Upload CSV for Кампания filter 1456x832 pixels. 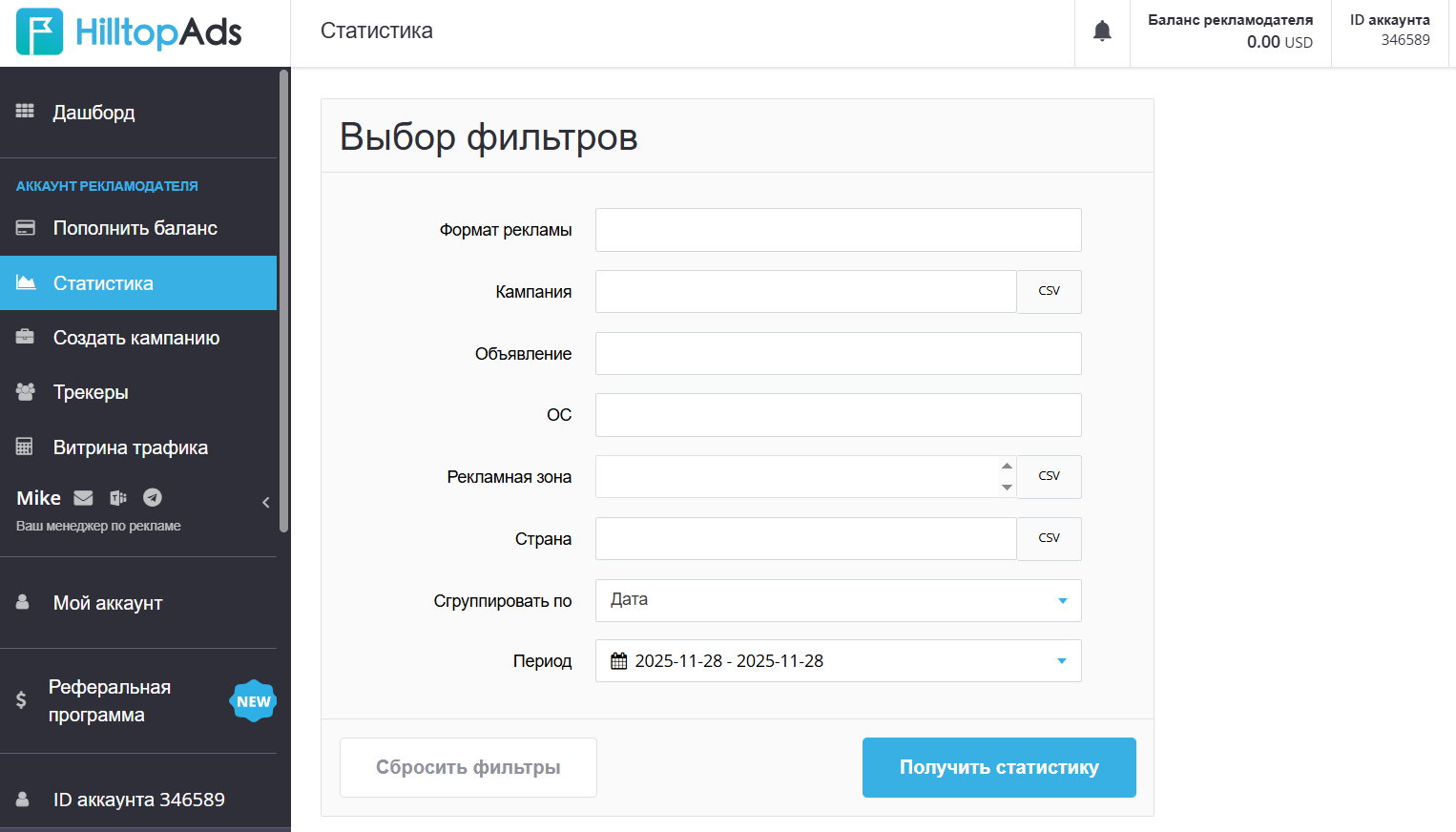1049,292
